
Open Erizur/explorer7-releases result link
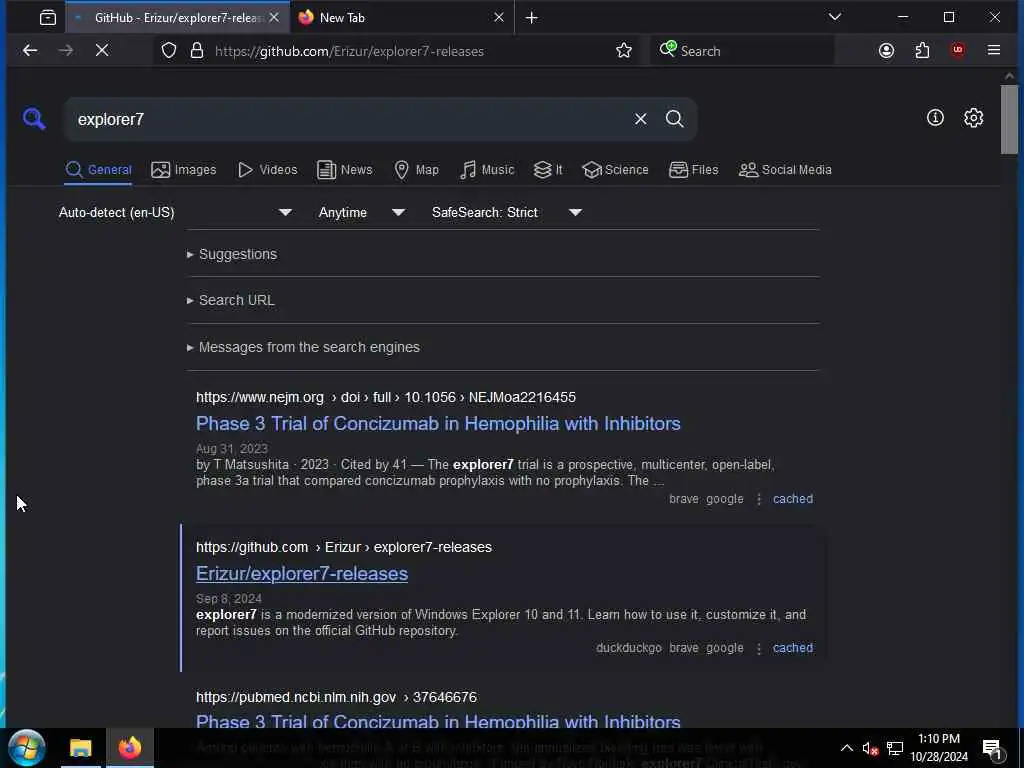(302, 573)
